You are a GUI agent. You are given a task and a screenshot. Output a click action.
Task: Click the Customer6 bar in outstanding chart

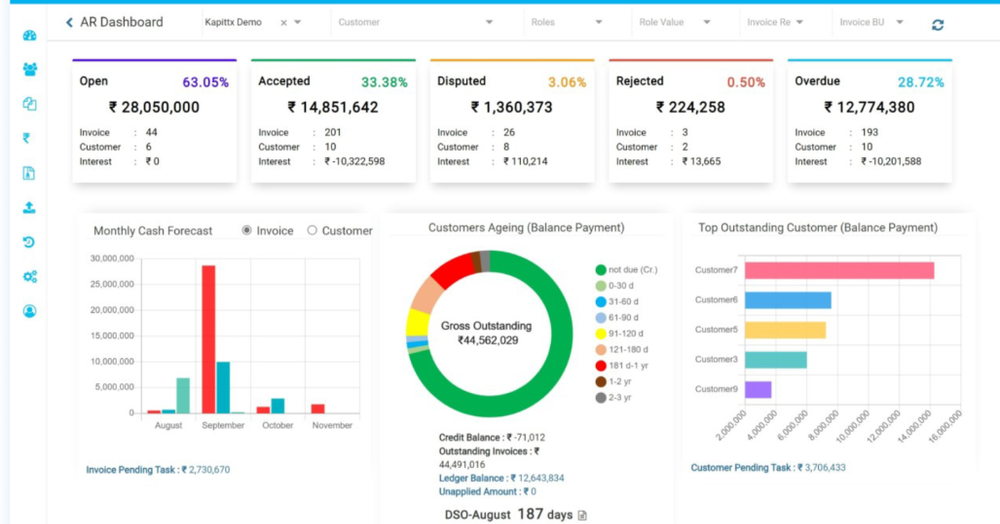pos(788,300)
